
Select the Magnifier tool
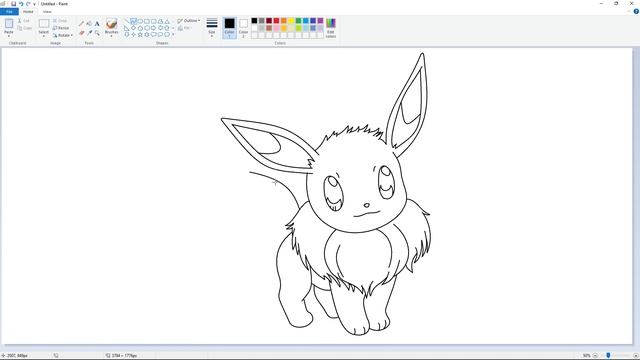tap(97, 33)
